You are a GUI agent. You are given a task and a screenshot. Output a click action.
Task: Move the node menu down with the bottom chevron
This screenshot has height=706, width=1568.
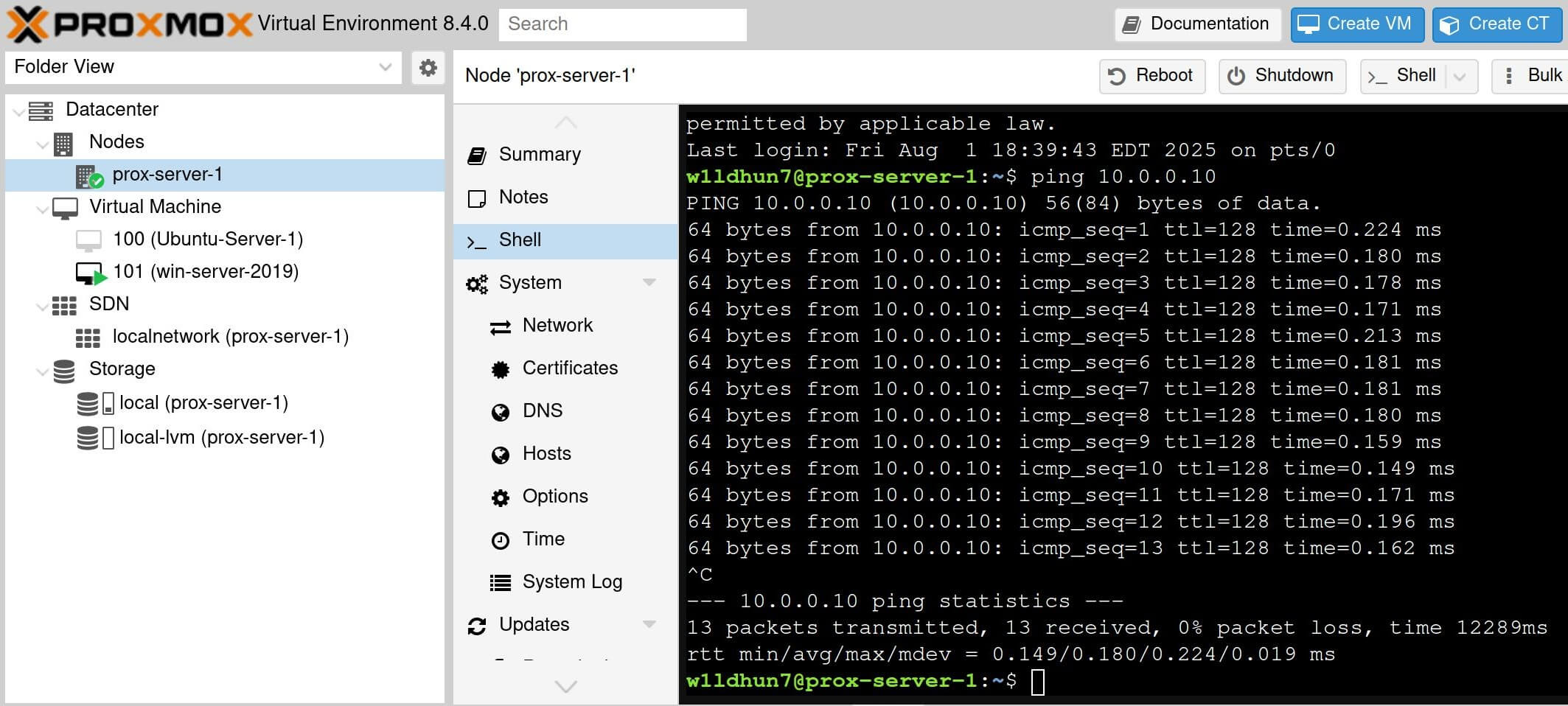point(565,686)
